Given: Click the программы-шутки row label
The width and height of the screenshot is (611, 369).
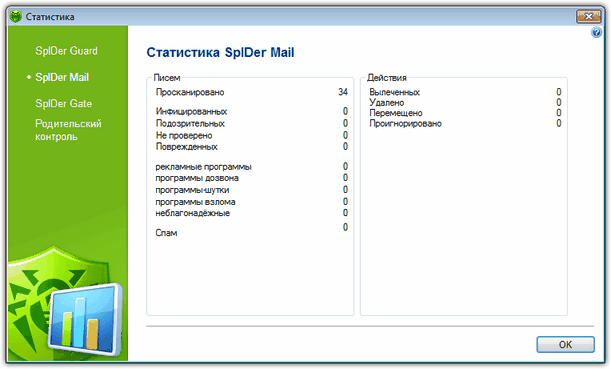Looking at the screenshot, I should (192, 190).
